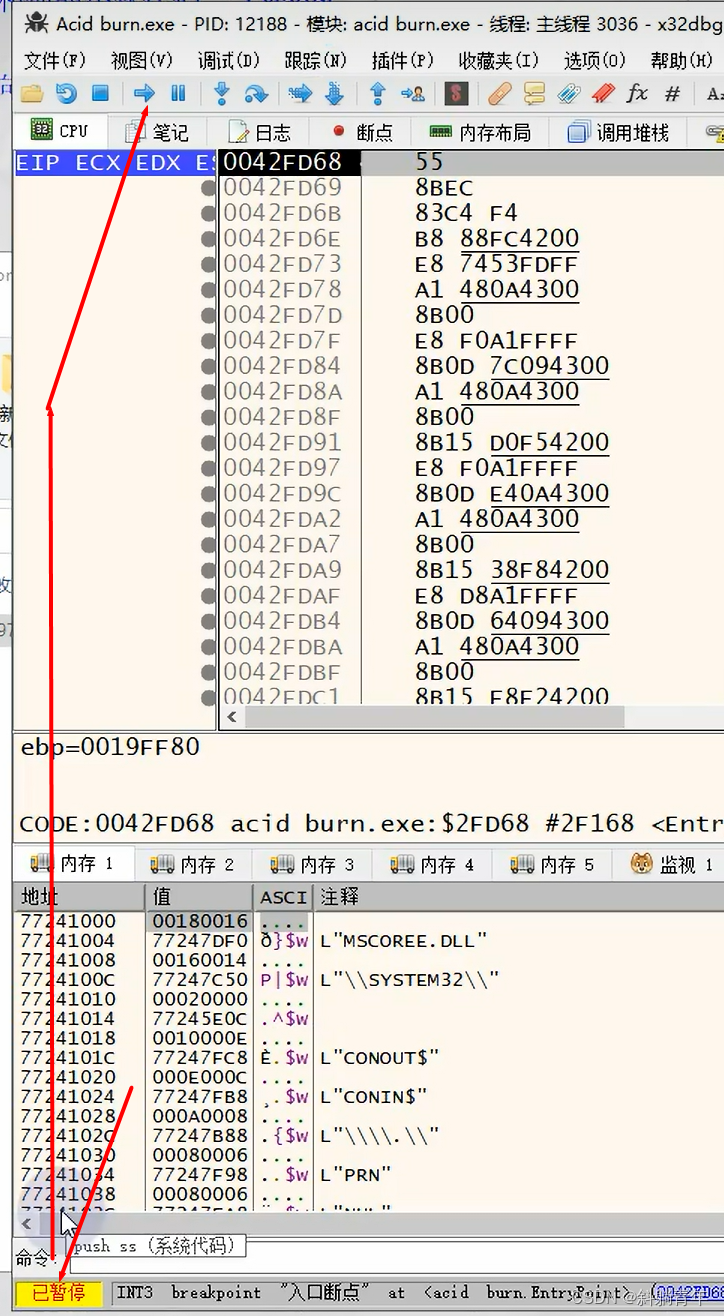
Task: Toggle breakpoint dot at address 0042FD6B
Action: pyautogui.click(x=208, y=213)
